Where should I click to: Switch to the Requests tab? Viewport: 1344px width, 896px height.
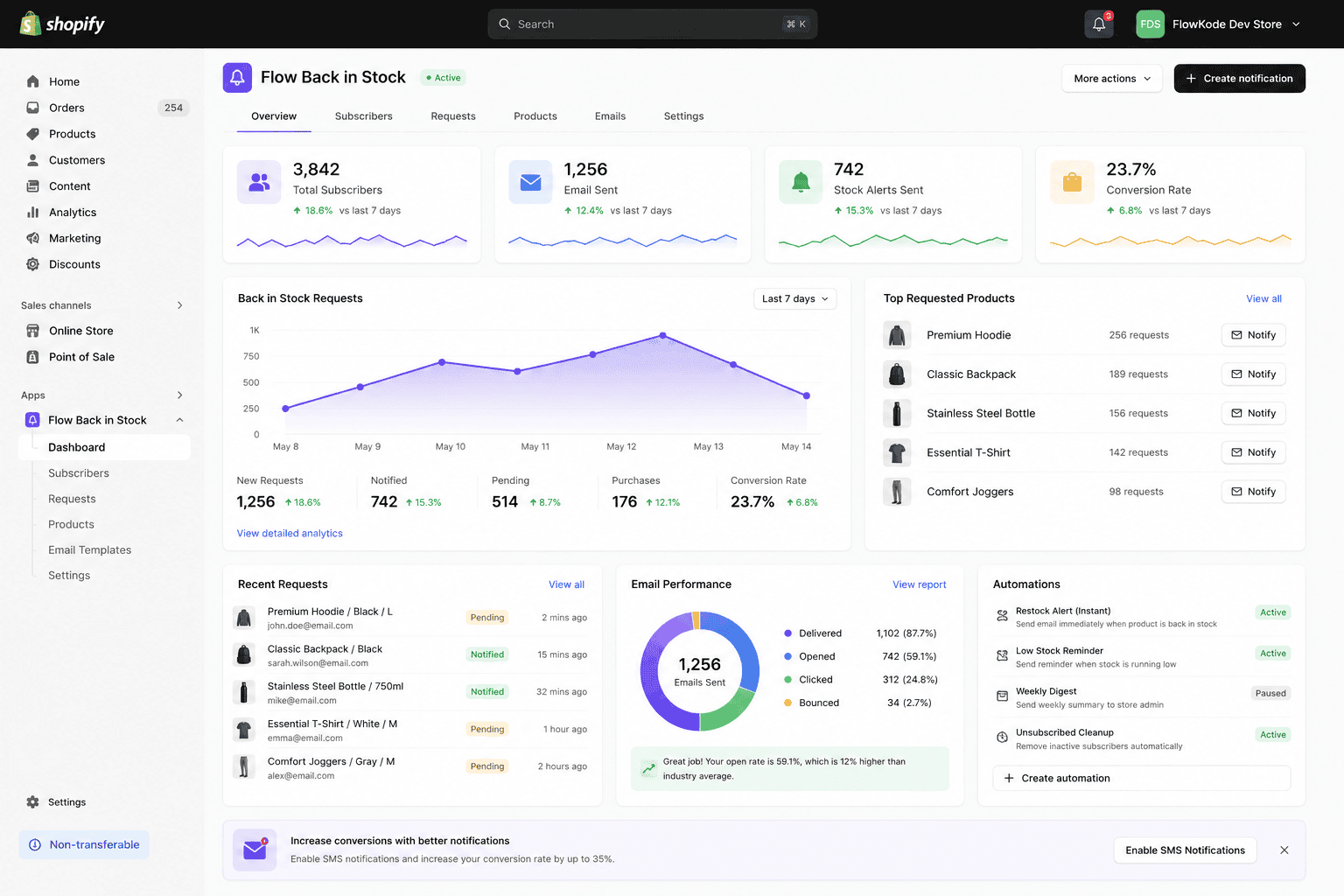[x=453, y=116]
